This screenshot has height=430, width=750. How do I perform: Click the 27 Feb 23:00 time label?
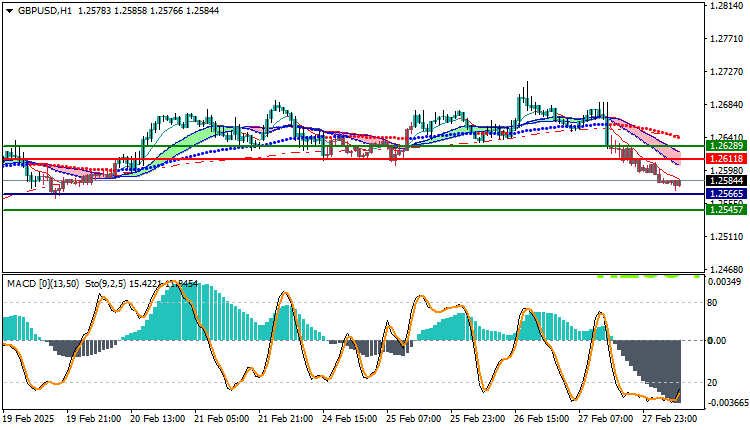[x=670, y=419]
